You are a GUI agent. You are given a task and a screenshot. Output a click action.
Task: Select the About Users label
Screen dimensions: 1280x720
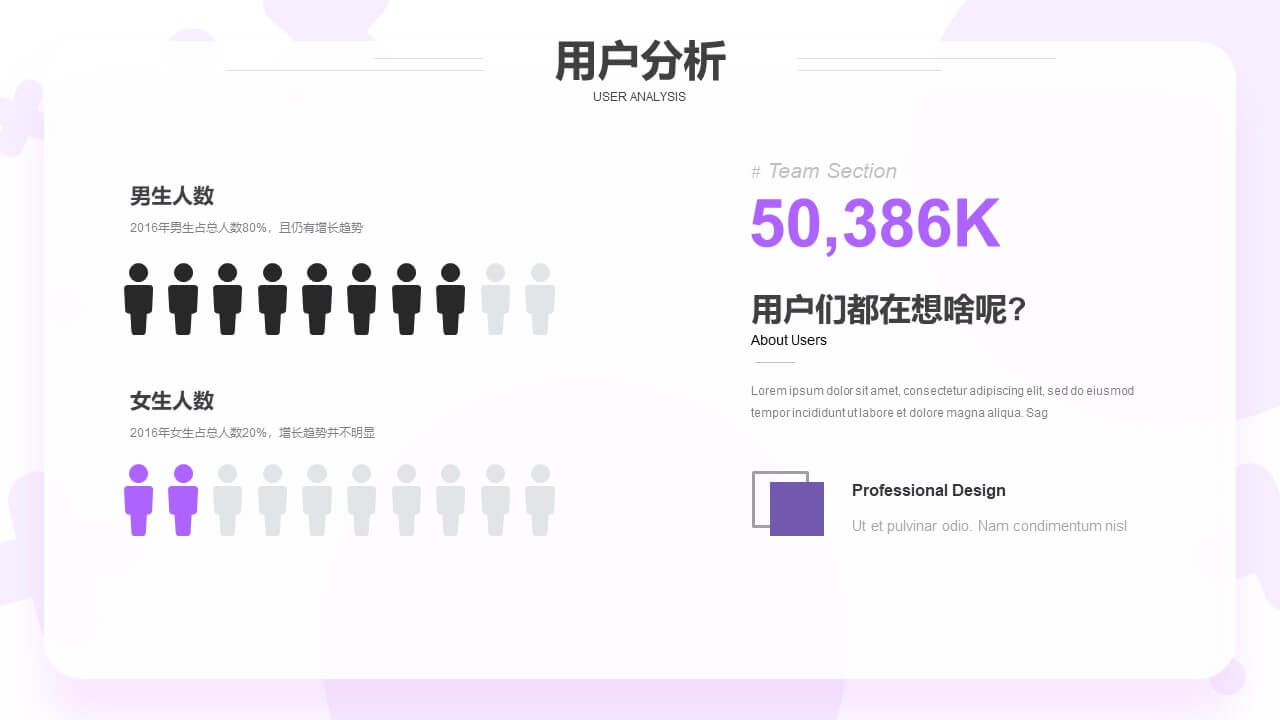tap(789, 340)
